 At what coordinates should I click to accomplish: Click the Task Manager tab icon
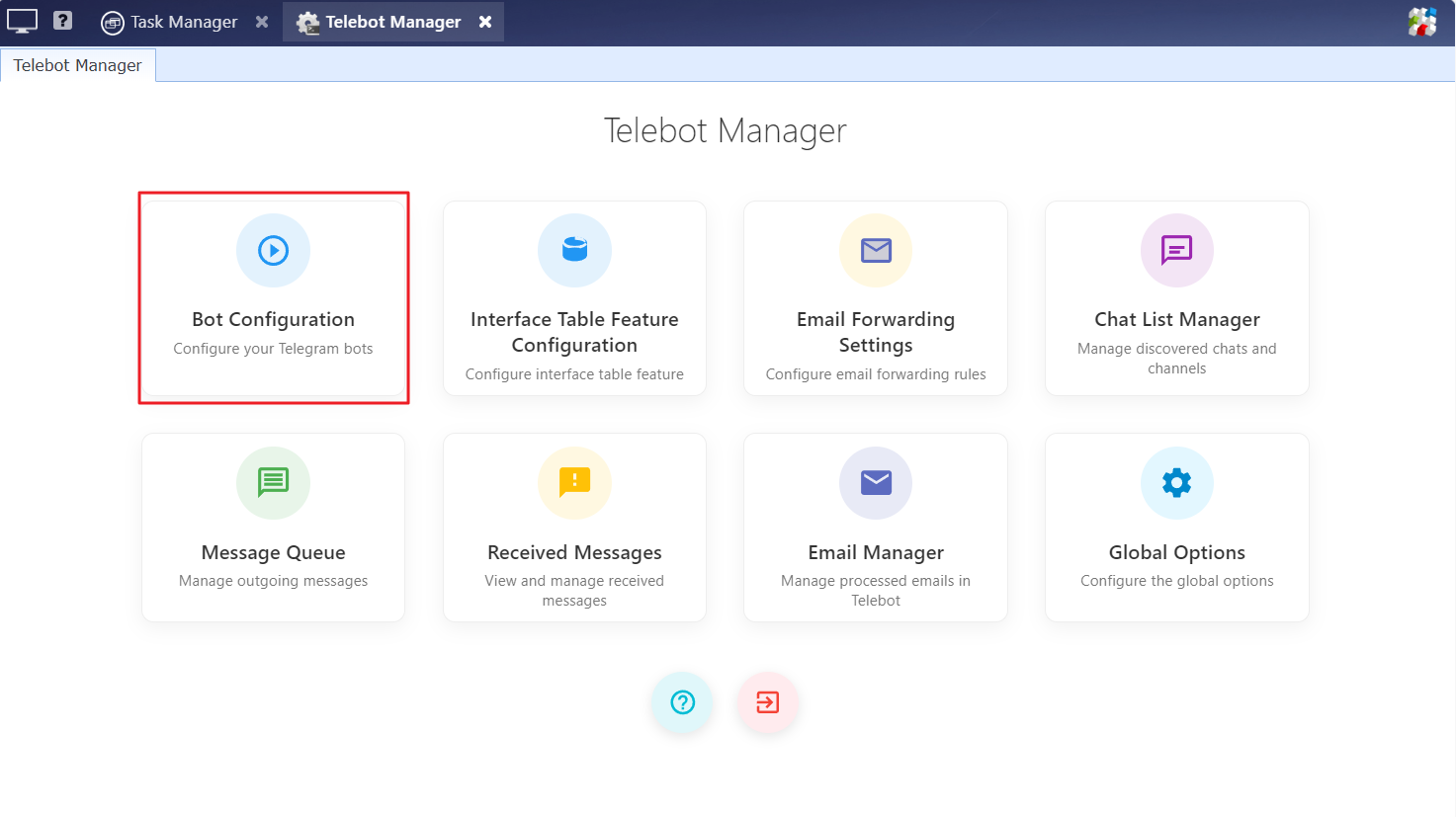click(x=113, y=22)
